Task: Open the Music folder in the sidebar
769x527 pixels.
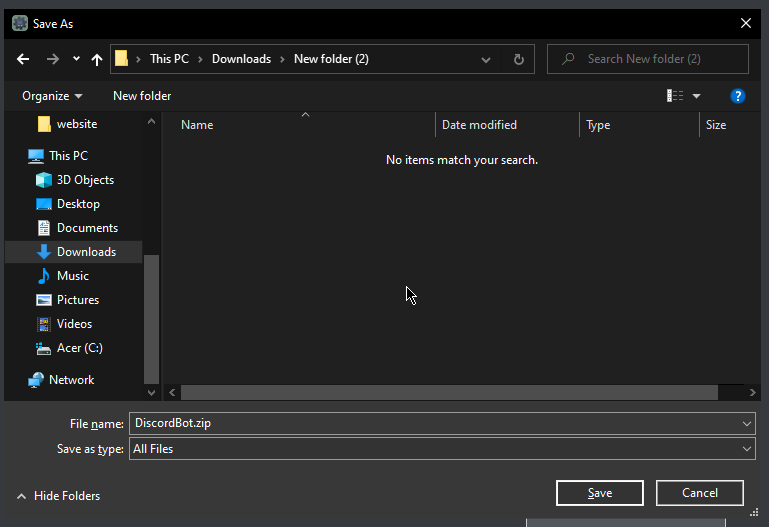Action: click(x=72, y=276)
